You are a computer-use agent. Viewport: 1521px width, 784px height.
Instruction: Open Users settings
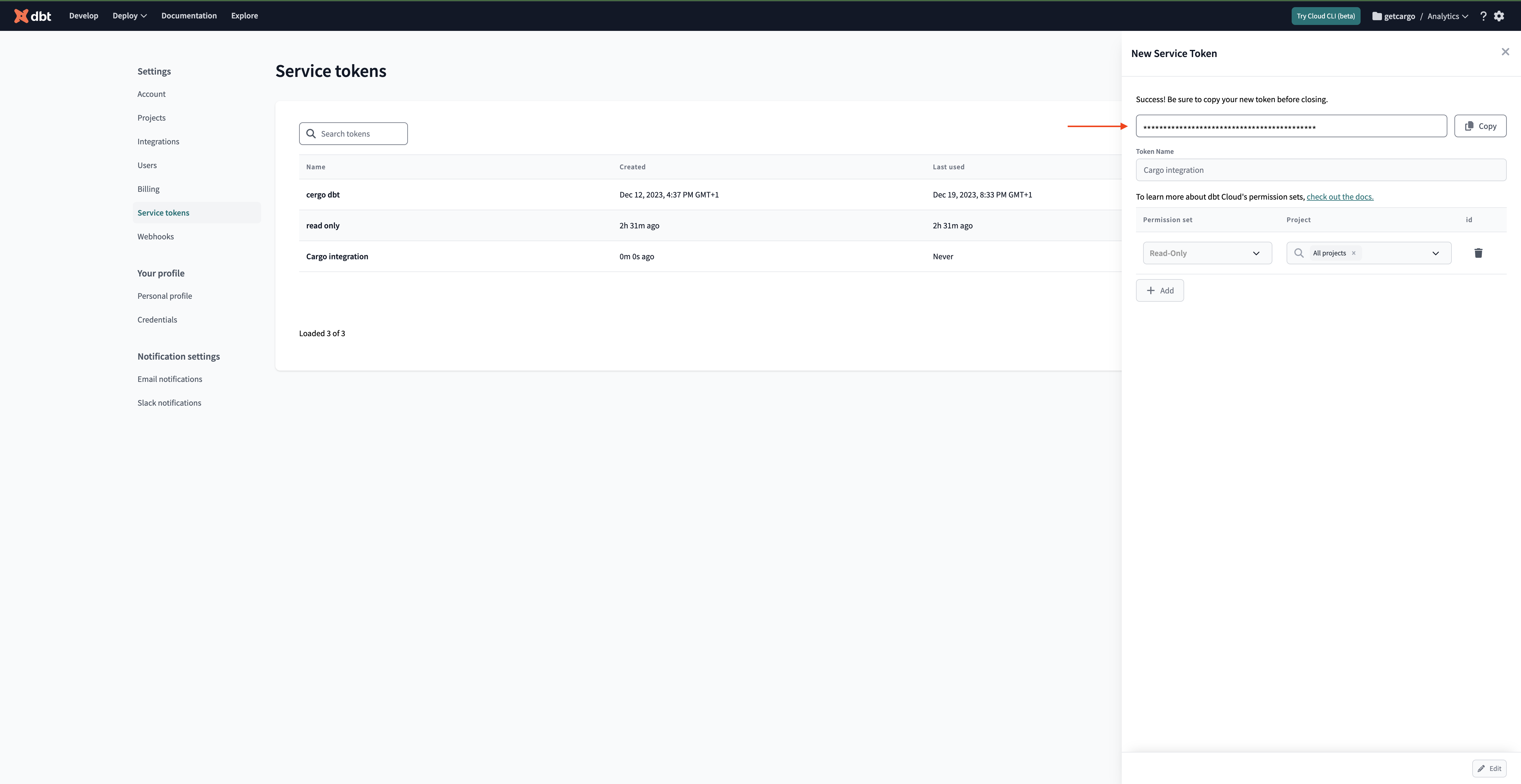147,165
